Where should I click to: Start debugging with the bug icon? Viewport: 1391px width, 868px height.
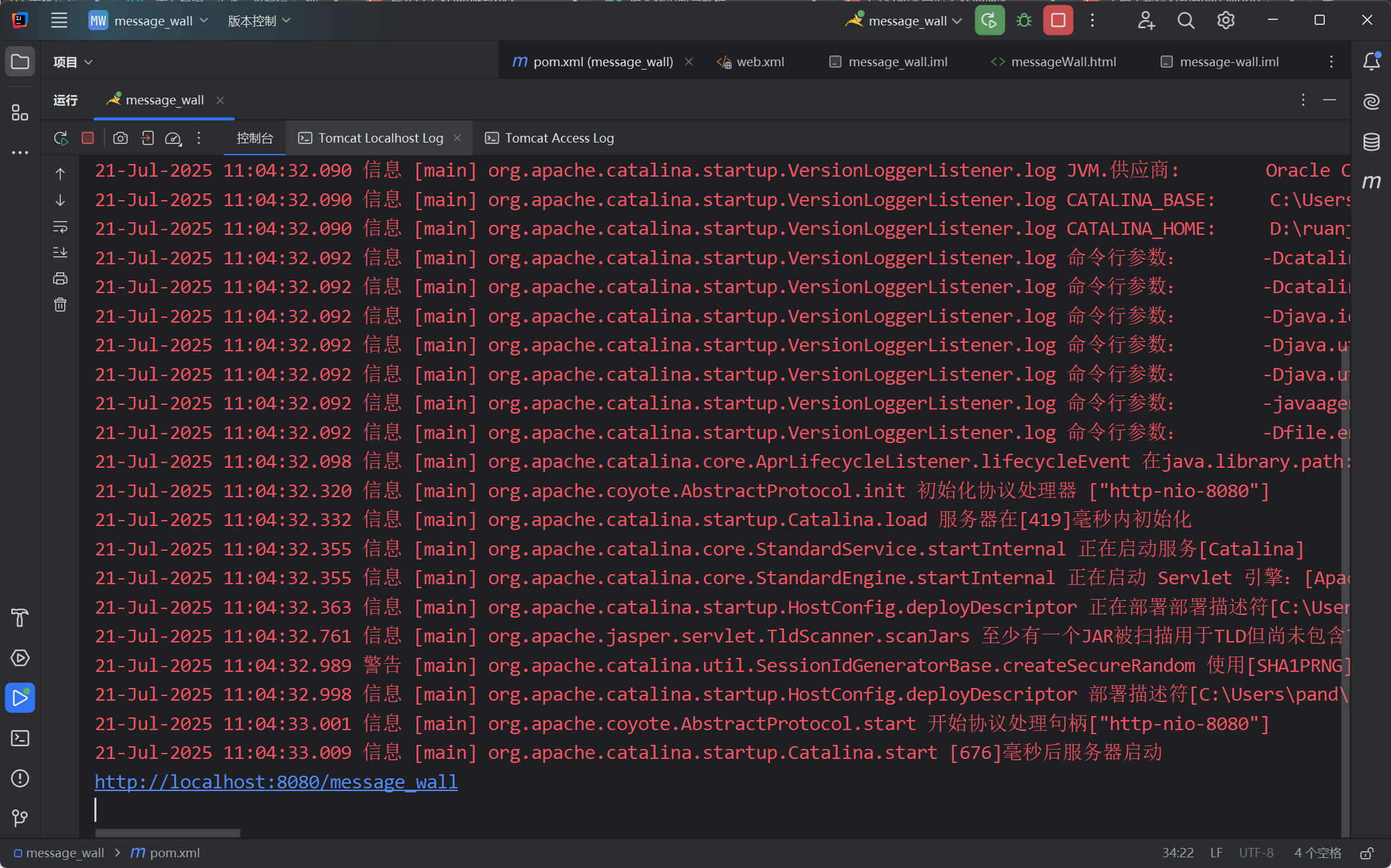[1024, 21]
